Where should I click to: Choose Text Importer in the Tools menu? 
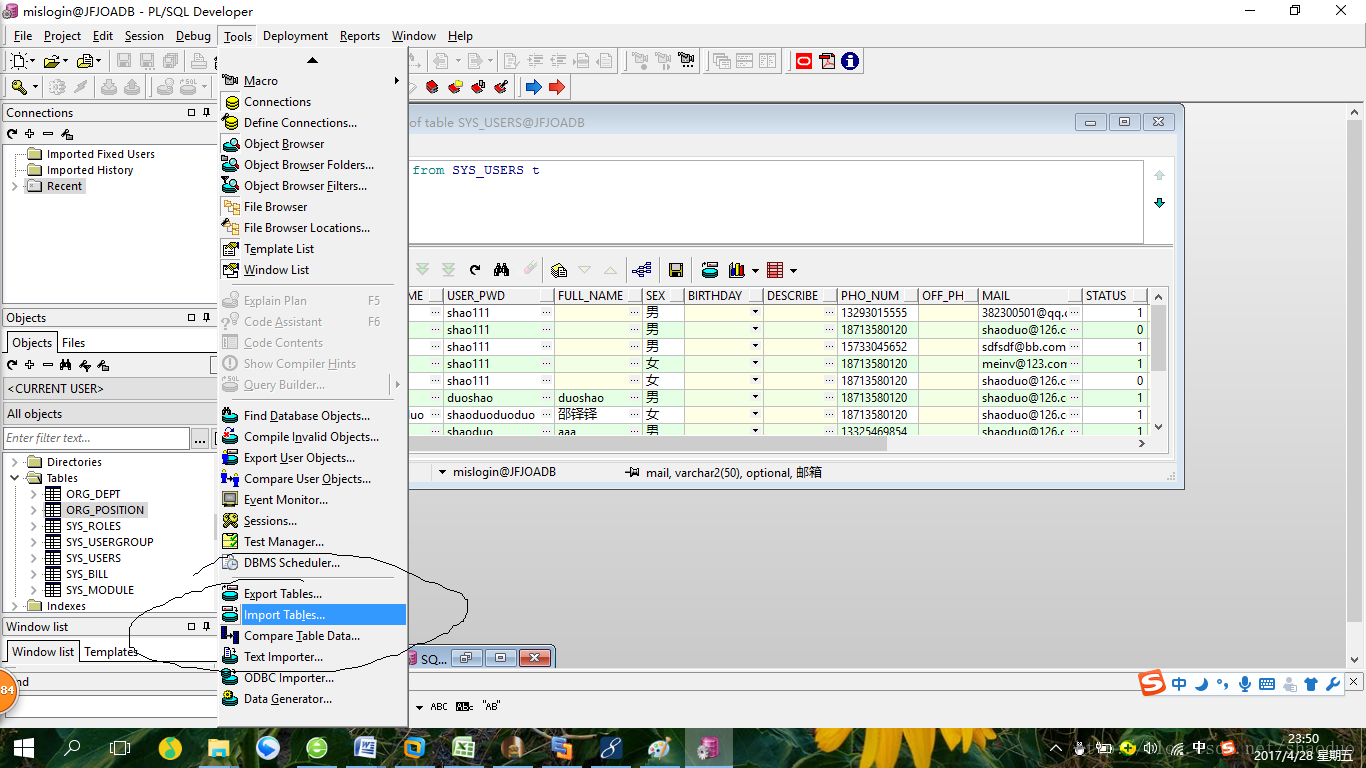311,657
